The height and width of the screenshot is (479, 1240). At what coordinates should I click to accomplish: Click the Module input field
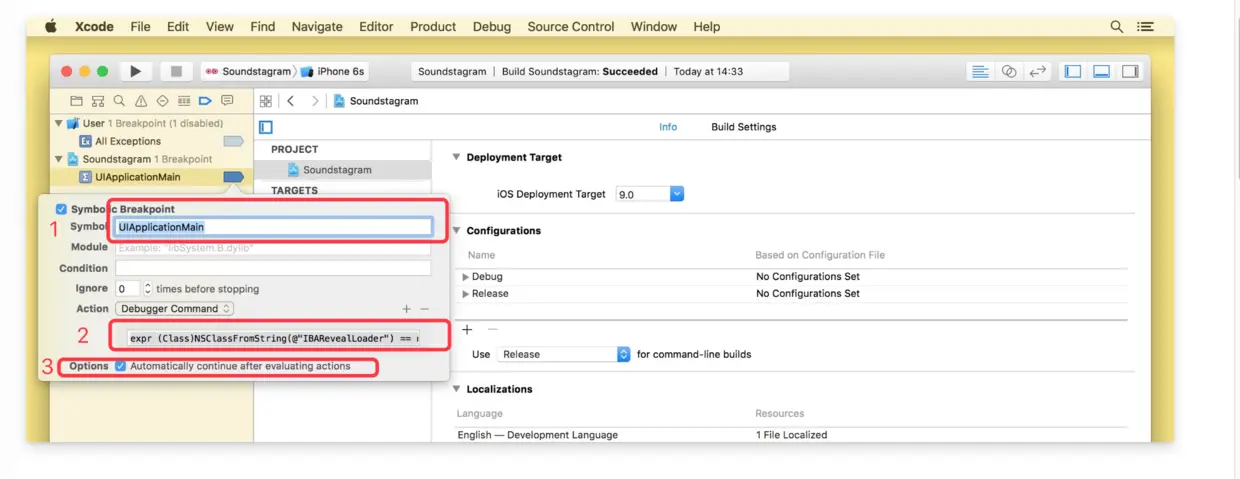pyautogui.click(x=273, y=247)
